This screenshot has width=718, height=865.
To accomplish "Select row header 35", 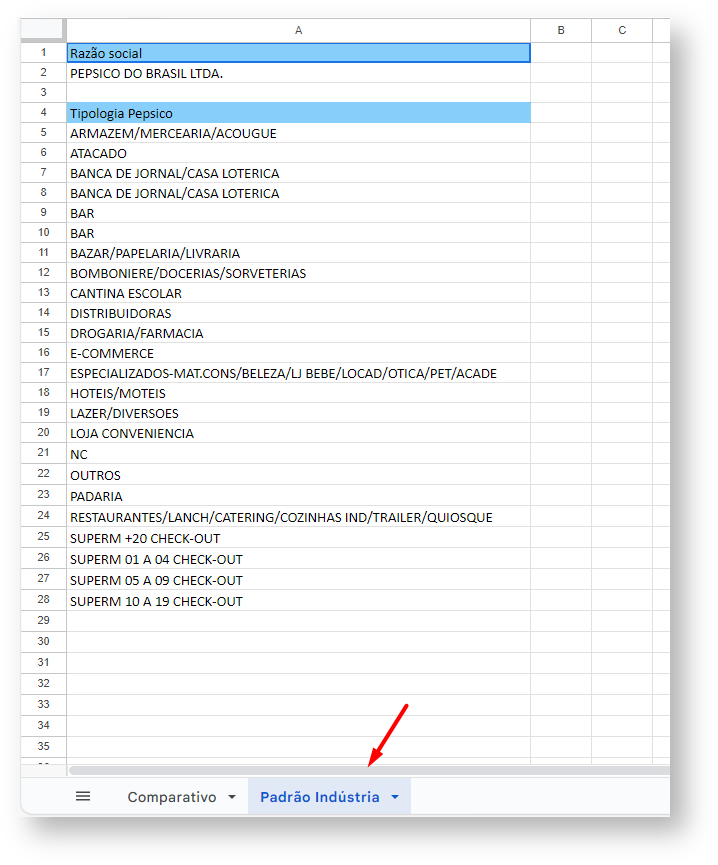I will [x=43, y=747].
